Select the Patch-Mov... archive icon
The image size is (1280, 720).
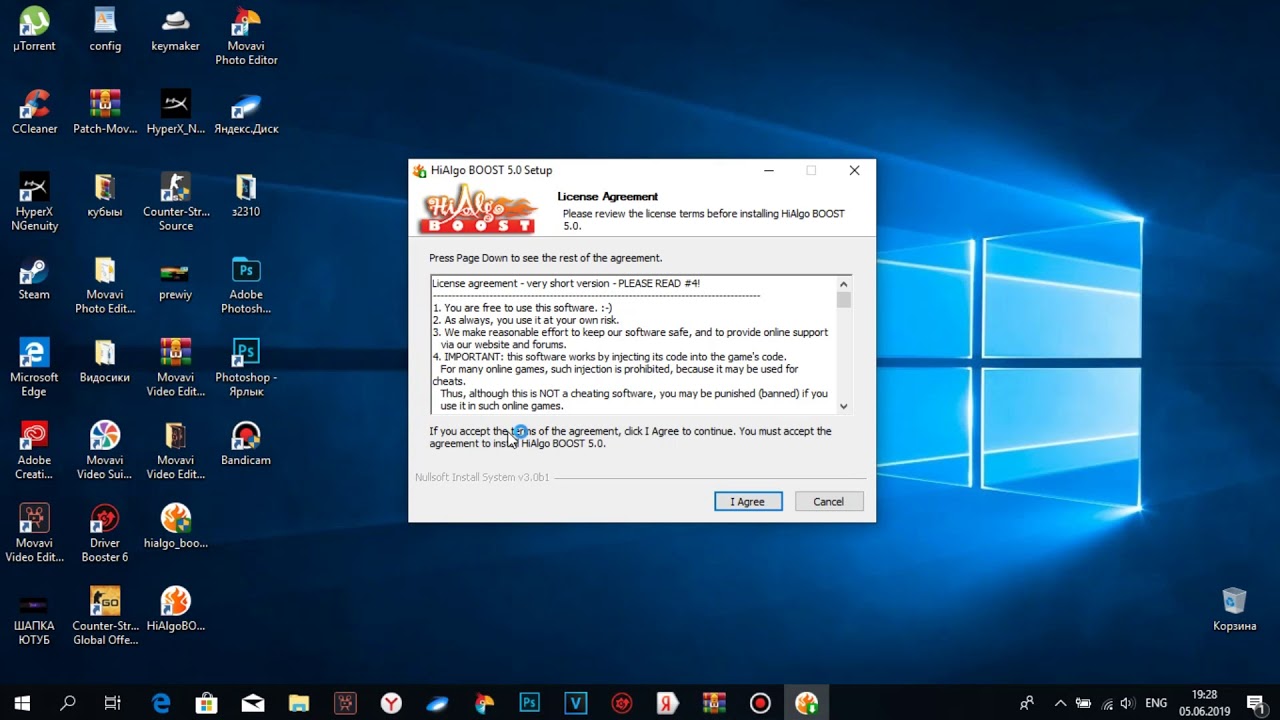105,113
